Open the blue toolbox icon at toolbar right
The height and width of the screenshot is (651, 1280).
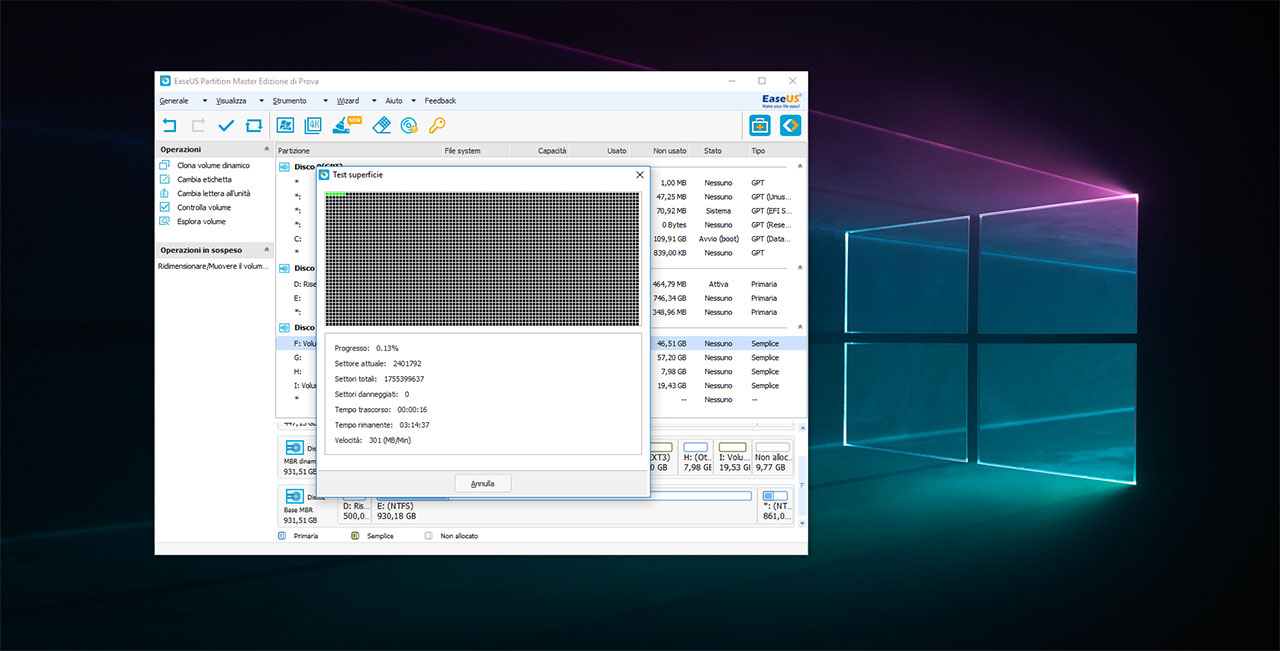pos(761,125)
